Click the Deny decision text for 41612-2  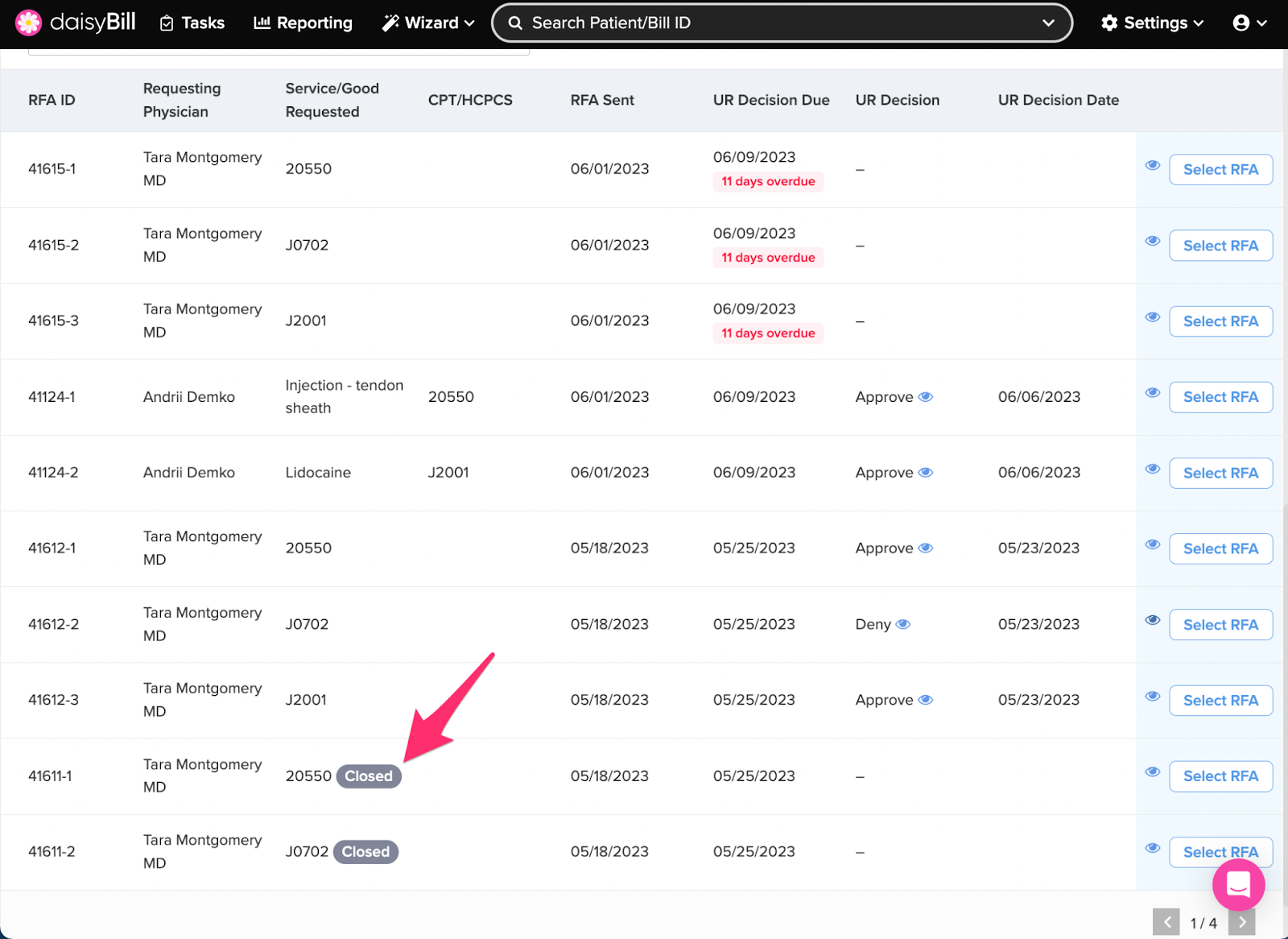click(873, 624)
